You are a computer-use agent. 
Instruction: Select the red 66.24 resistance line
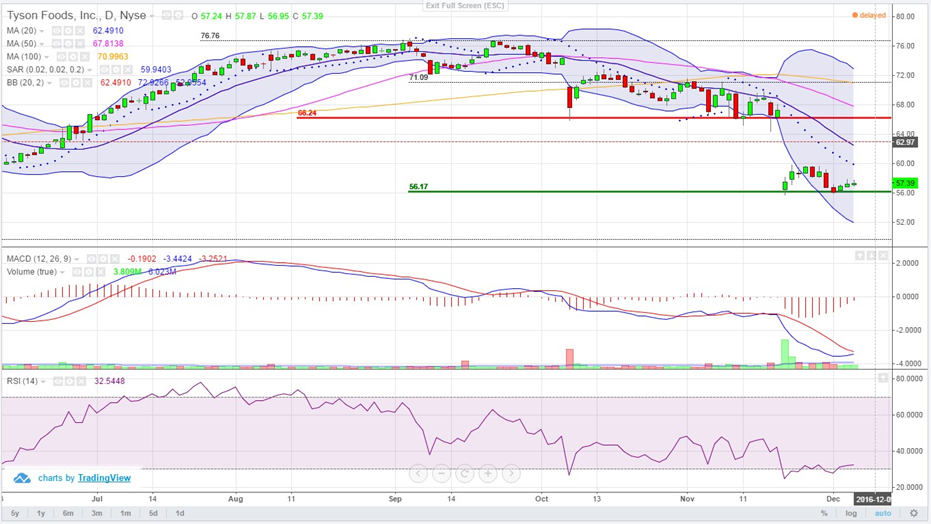[x=594, y=117]
